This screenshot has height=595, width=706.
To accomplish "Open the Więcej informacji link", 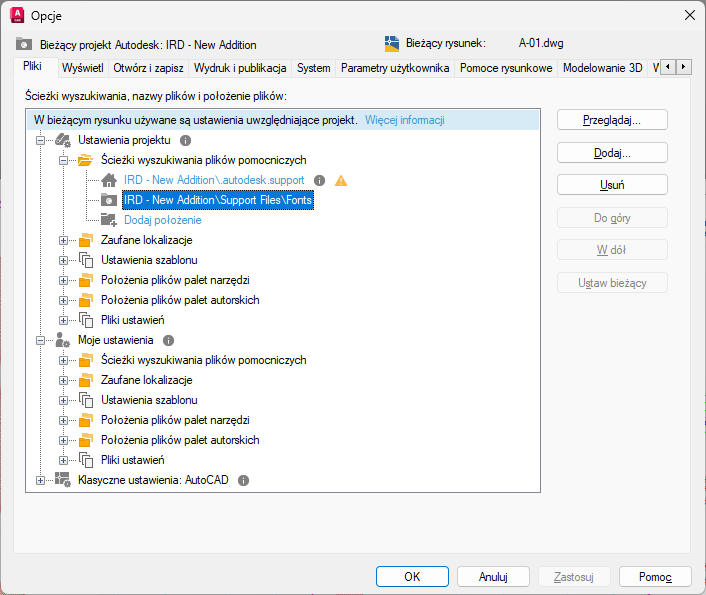I will pos(405,120).
